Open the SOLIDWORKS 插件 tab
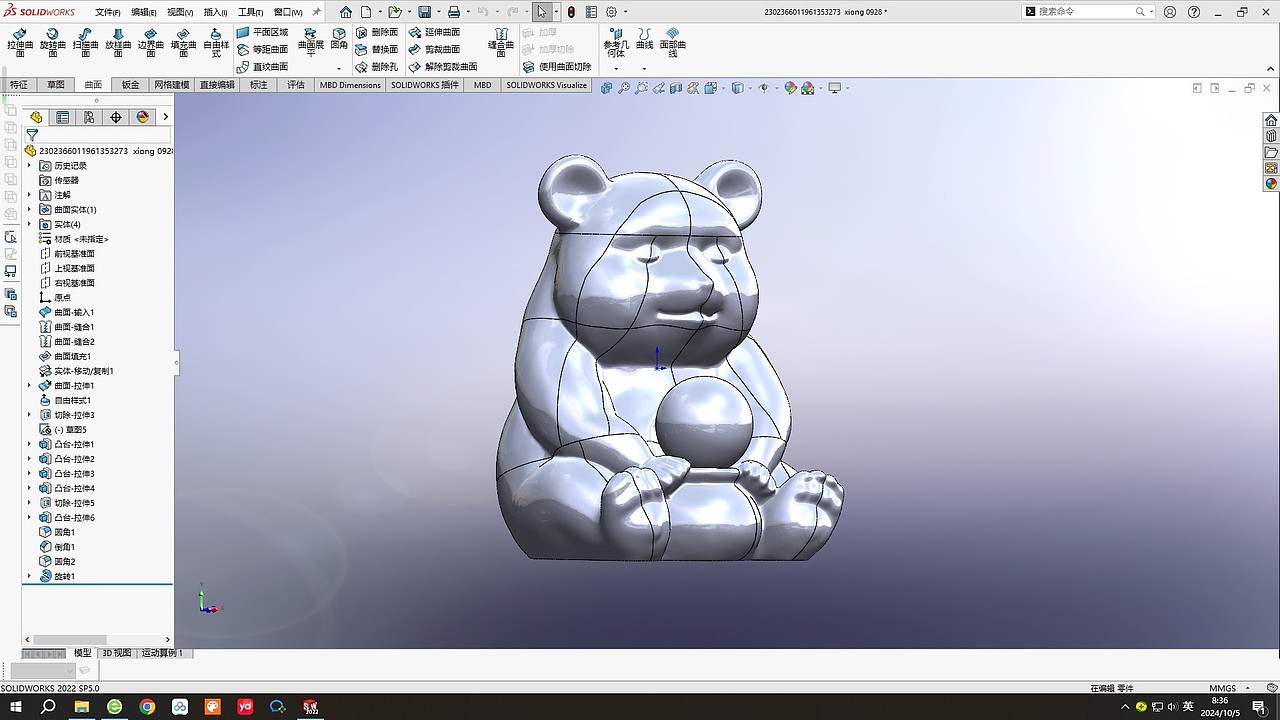This screenshot has width=1280, height=720. point(422,84)
